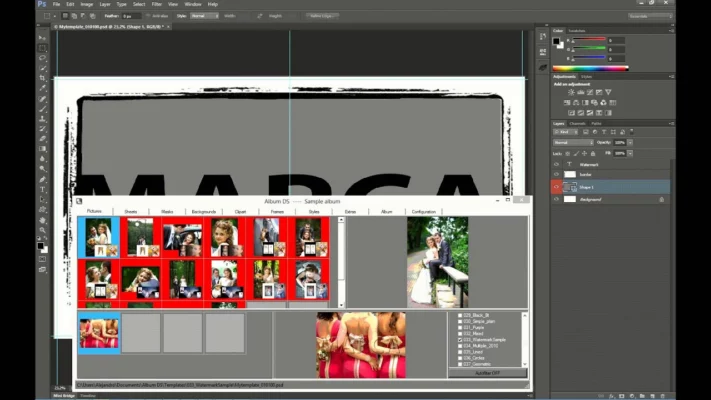Screen dimensions: 711x400
Task: Select the Lasso tool
Action: pos(42,58)
